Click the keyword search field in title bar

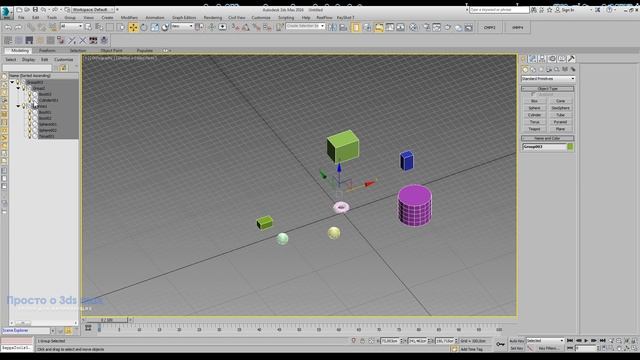tap(499, 9)
